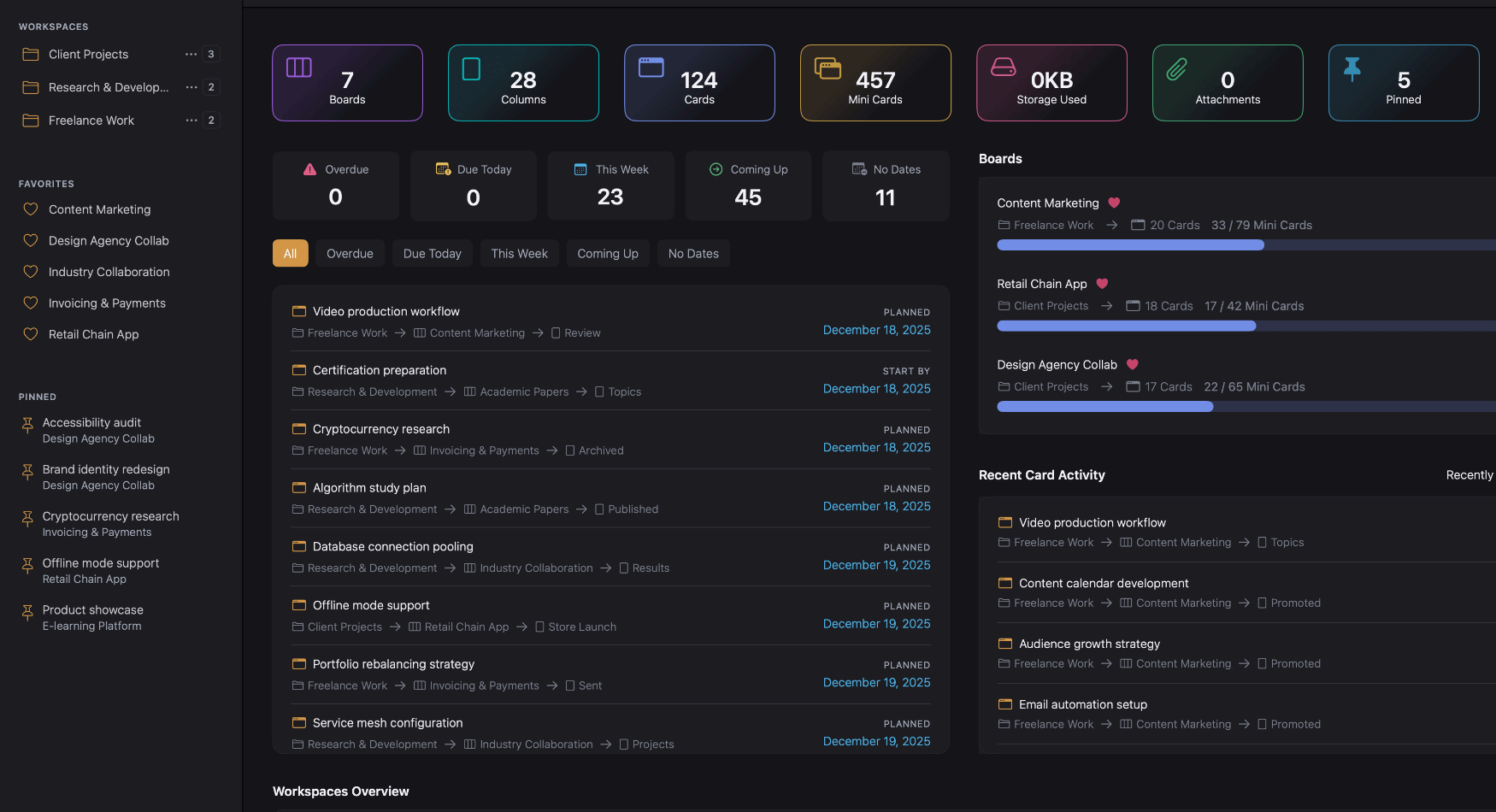Switch to the This Week filter tab

pyautogui.click(x=519, y=253)
